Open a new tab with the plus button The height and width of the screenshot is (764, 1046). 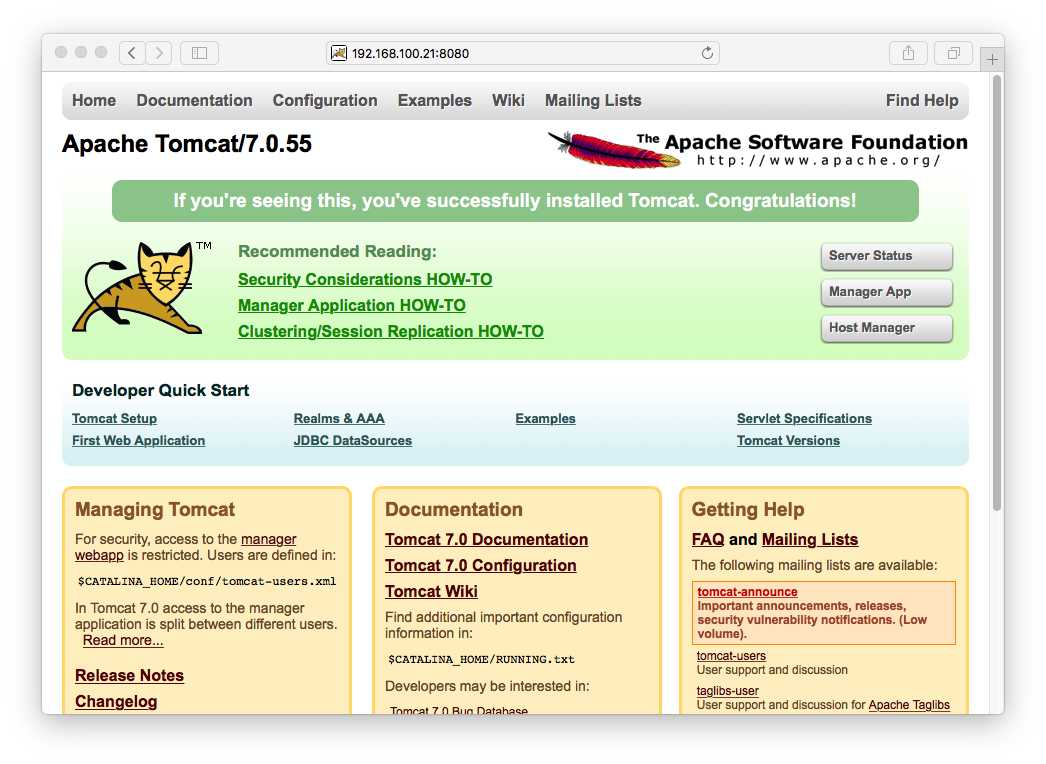click(x=992, y=59)
